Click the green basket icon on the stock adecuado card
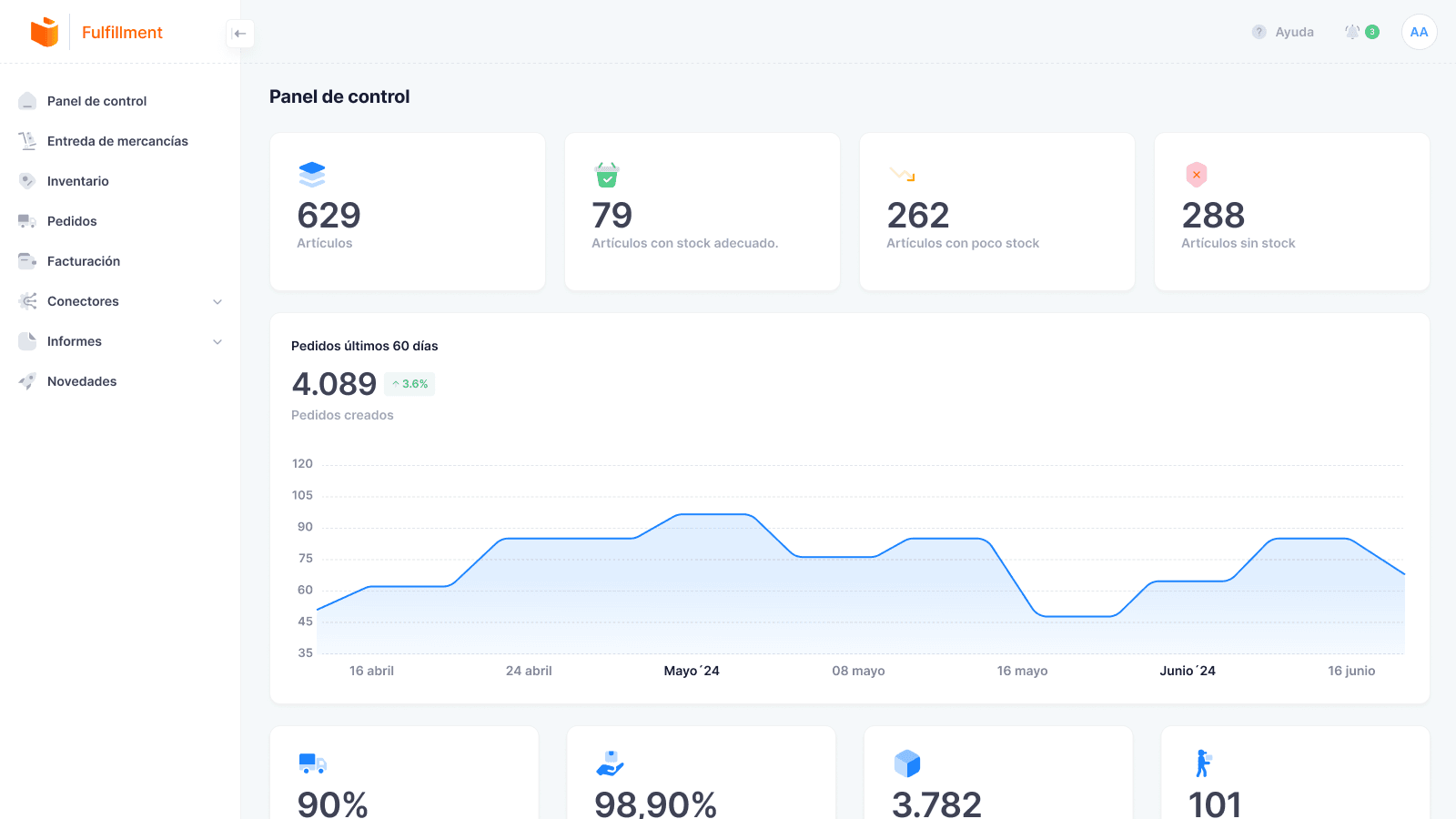 tap(606, 175)
